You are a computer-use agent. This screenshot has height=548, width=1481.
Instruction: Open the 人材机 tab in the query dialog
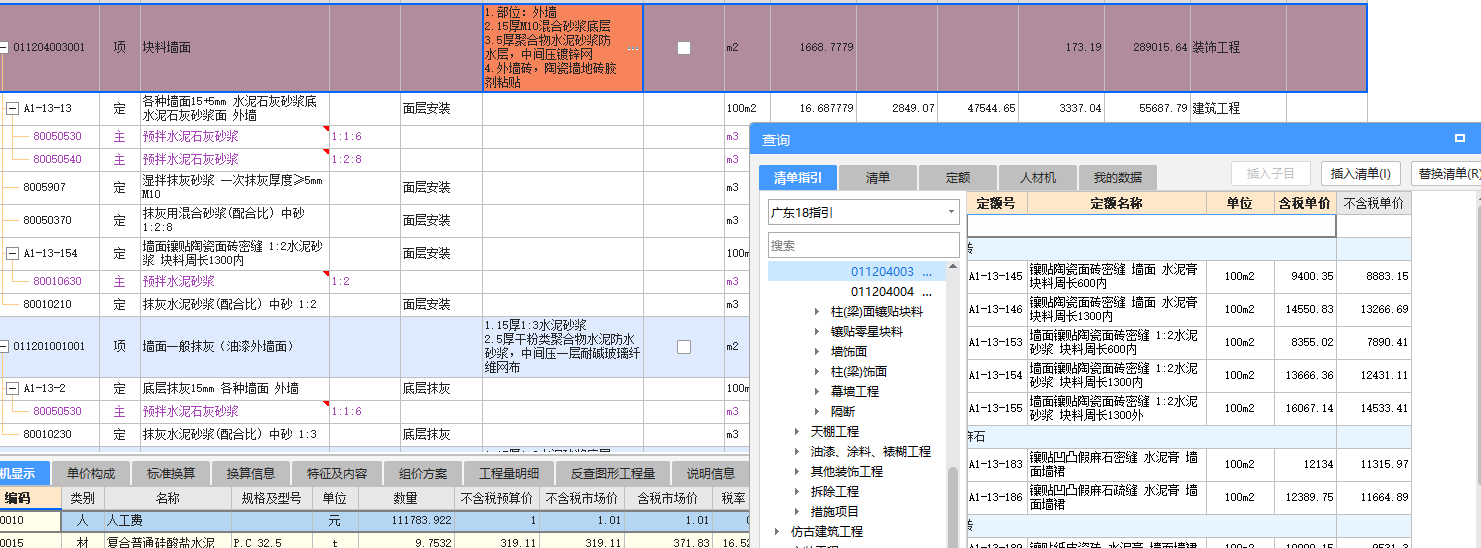1038,178
